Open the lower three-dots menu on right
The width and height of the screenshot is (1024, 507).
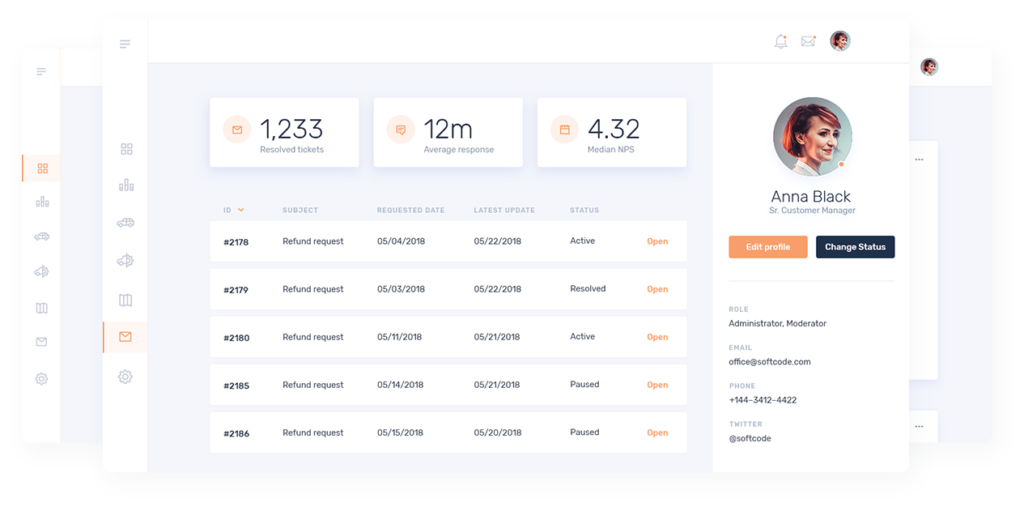[919, 427]
